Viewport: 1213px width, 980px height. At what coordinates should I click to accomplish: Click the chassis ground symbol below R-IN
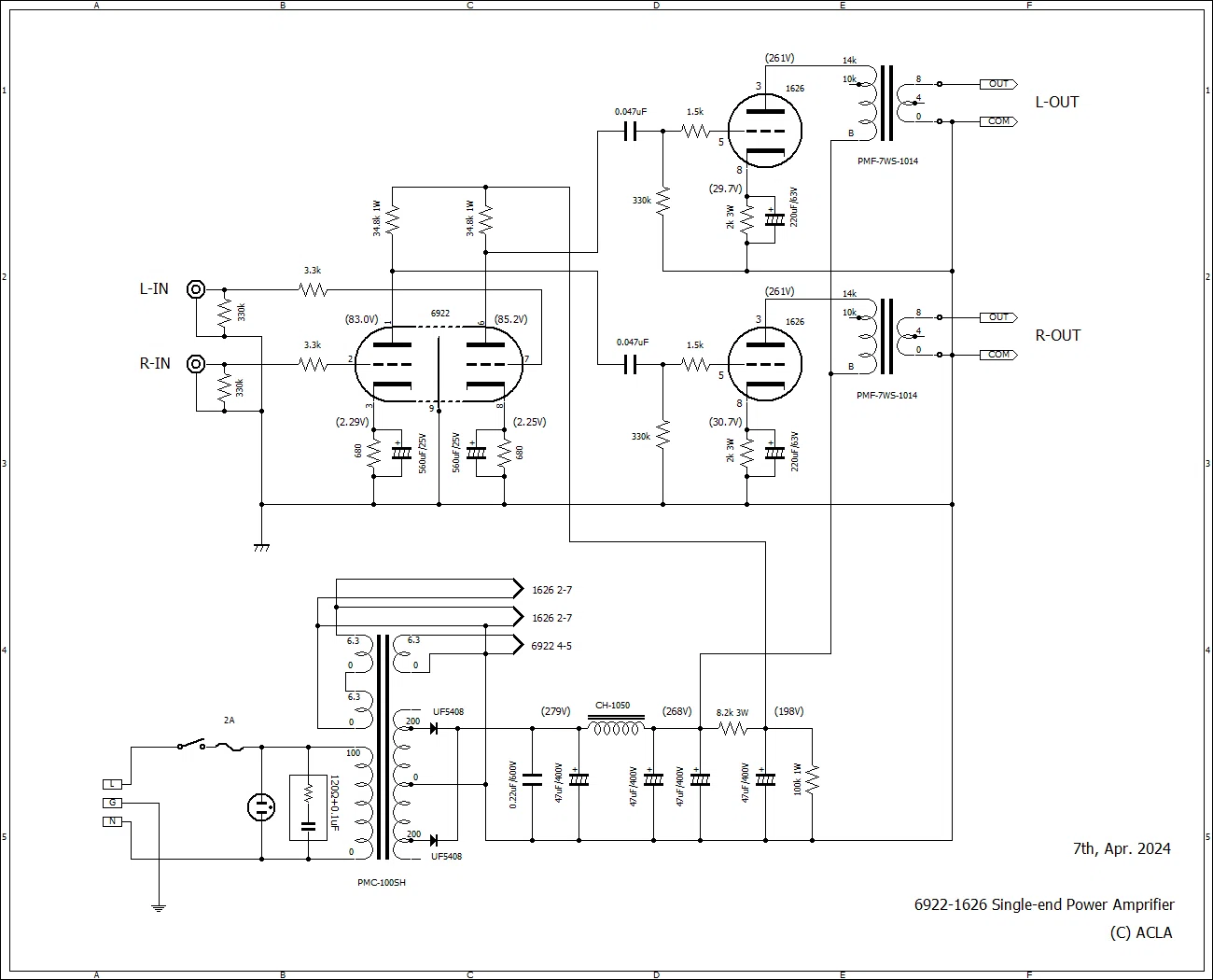(x=261, y=548)
